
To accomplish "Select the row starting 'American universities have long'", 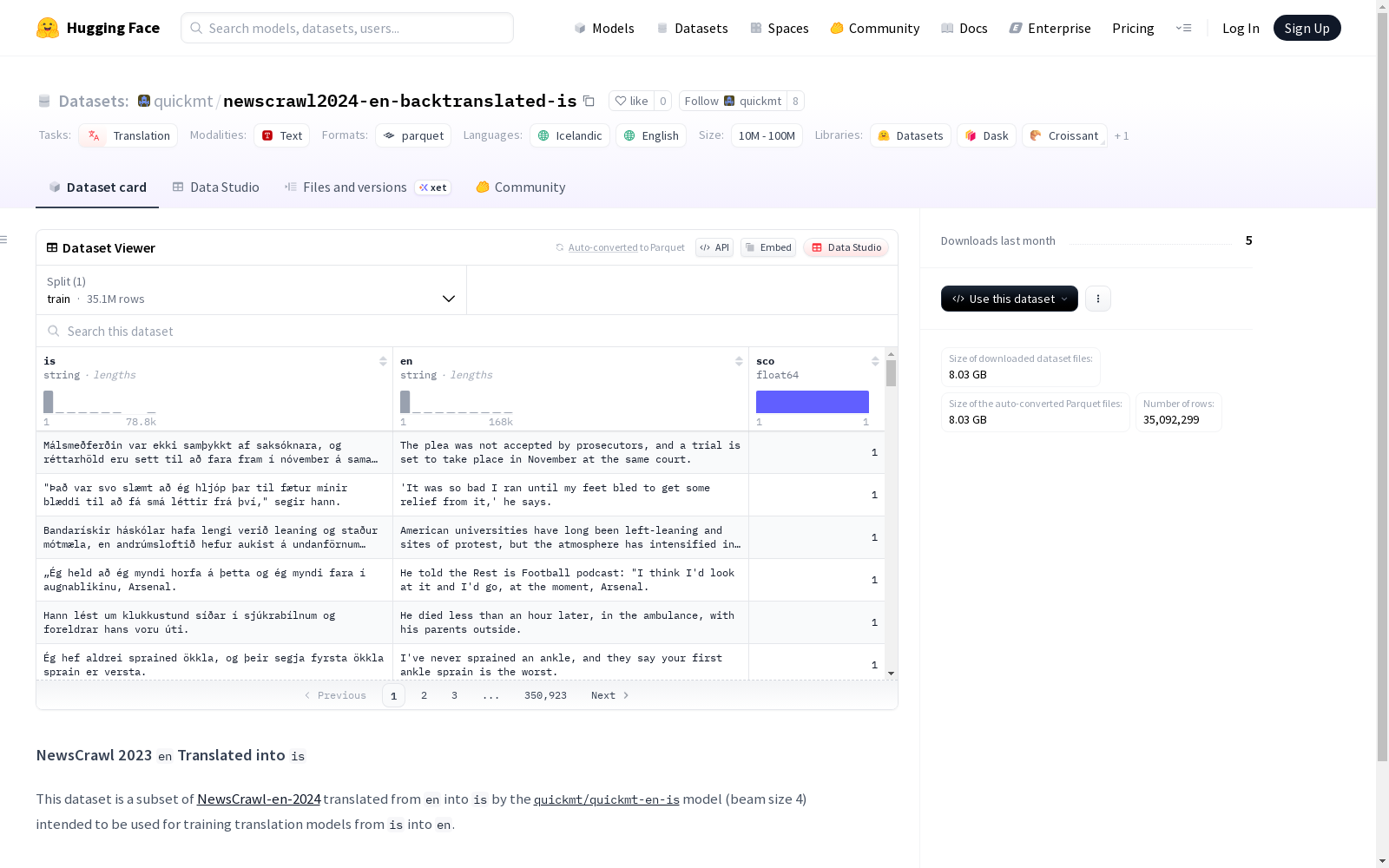I will click(460, 537).
